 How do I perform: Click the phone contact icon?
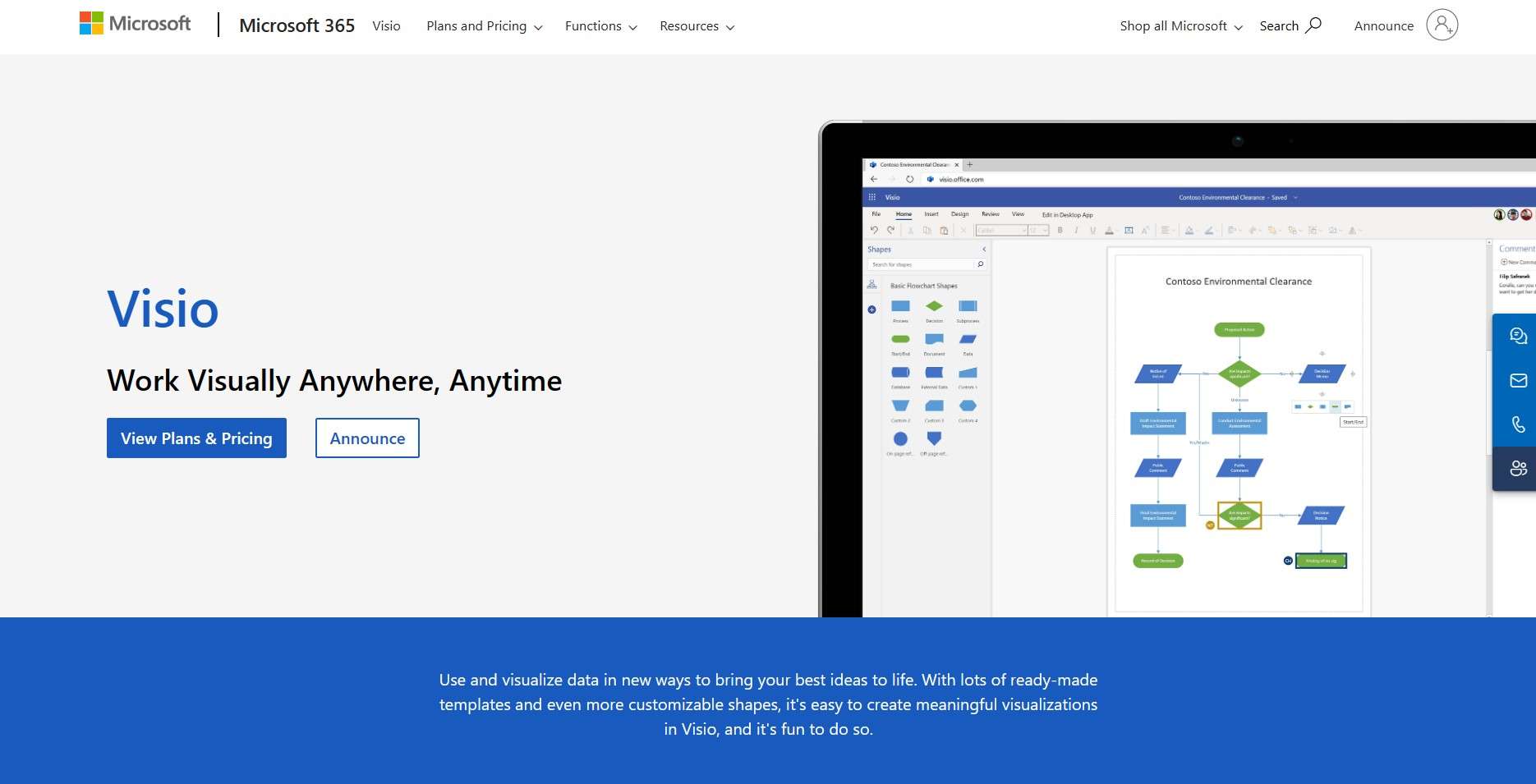(1518, 424)
